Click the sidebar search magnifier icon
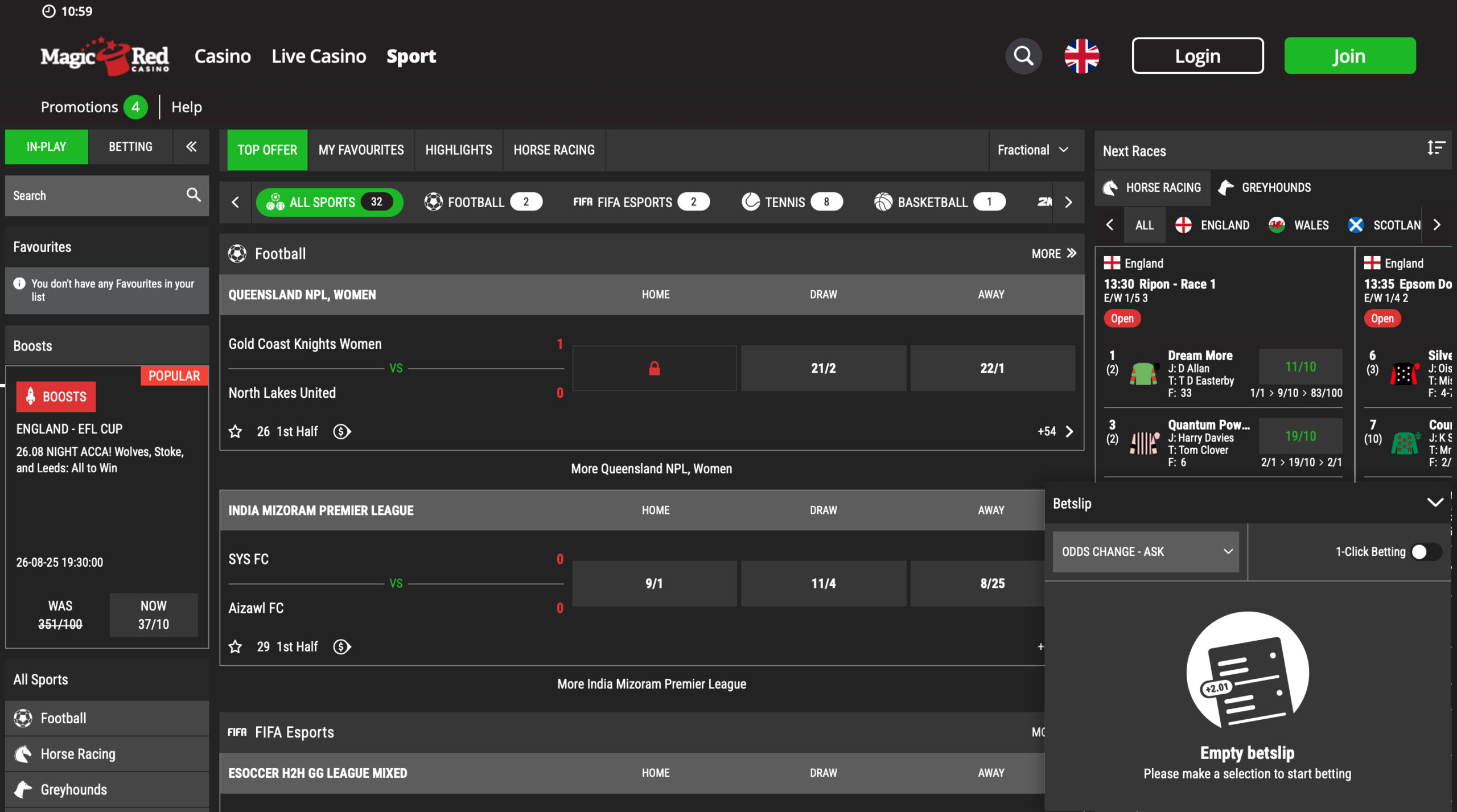1457x812 pixels. tap(194, 195)
